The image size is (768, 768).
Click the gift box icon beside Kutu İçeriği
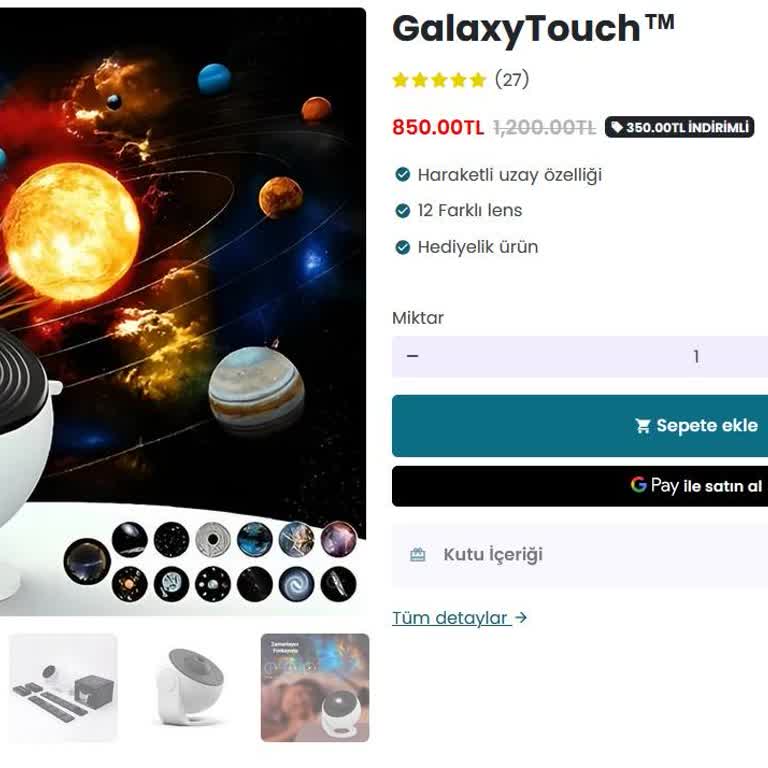pos(417,554)
